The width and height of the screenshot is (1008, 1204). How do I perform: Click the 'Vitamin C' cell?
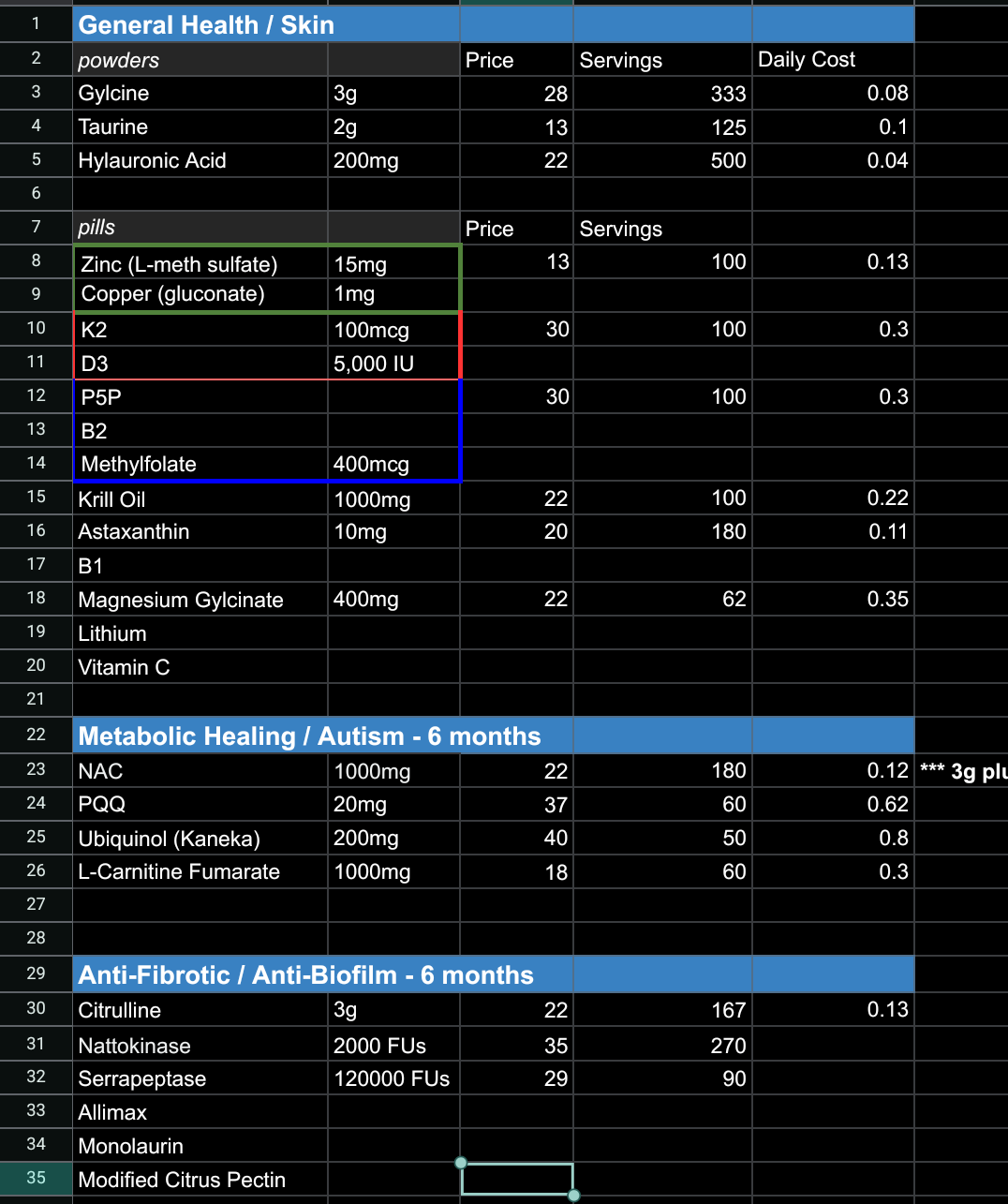click(x=200, y=667)
